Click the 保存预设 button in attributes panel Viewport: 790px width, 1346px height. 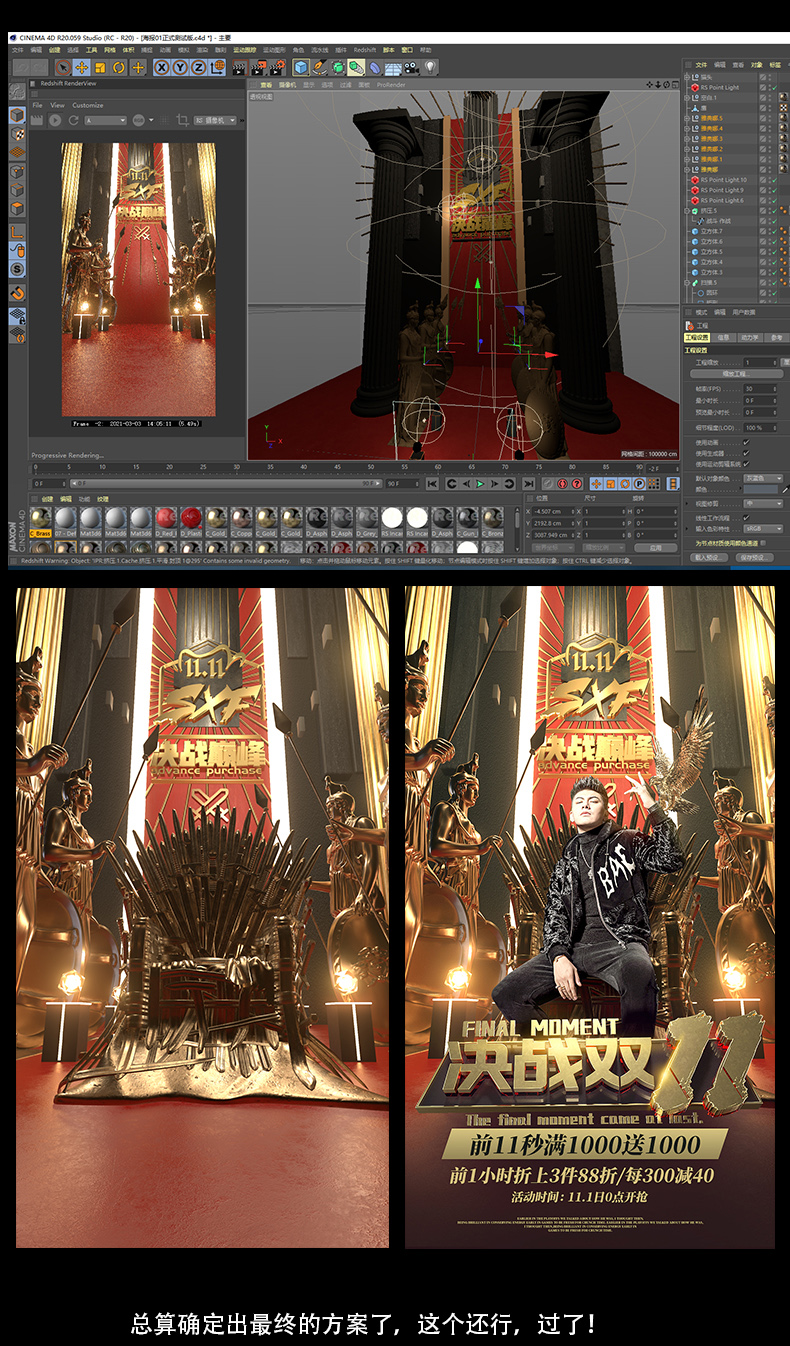click(755, 557)
